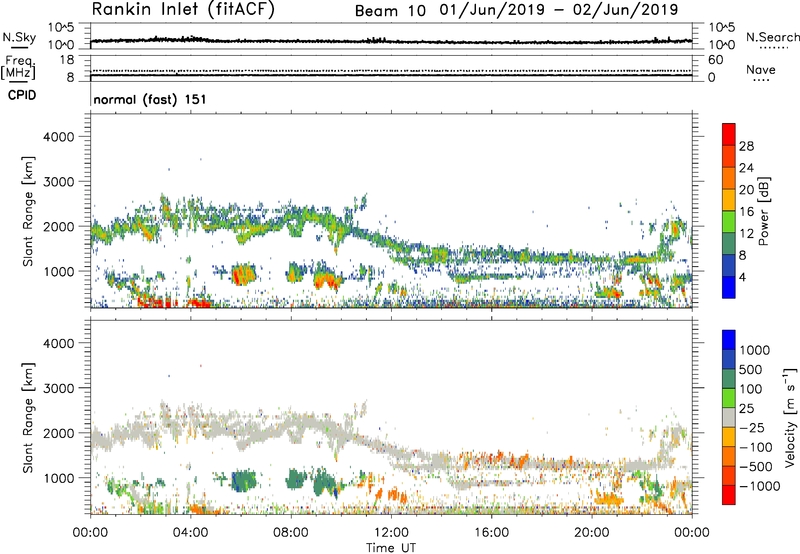Click the gray segment of Velocity colorbar
The height and width of the screenshot is (554, 800).
(729, 417)
